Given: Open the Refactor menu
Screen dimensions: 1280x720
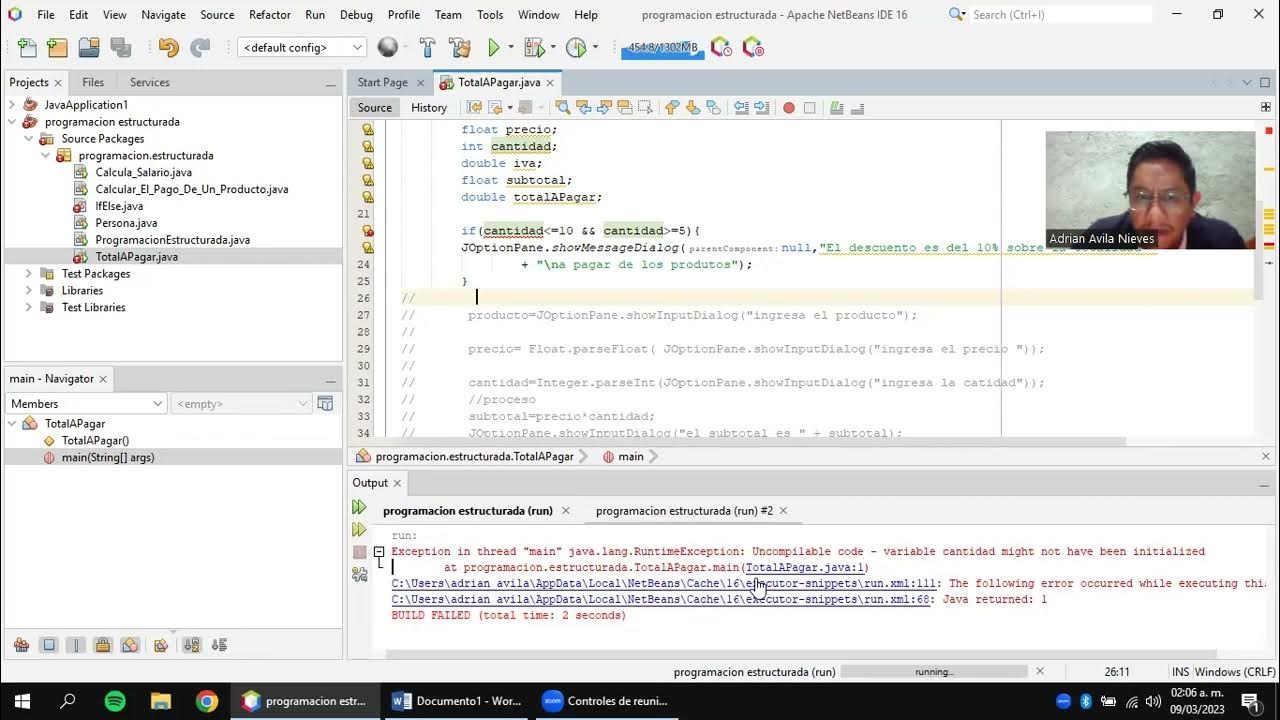Looking at the screenshot, I should point(269,15).
